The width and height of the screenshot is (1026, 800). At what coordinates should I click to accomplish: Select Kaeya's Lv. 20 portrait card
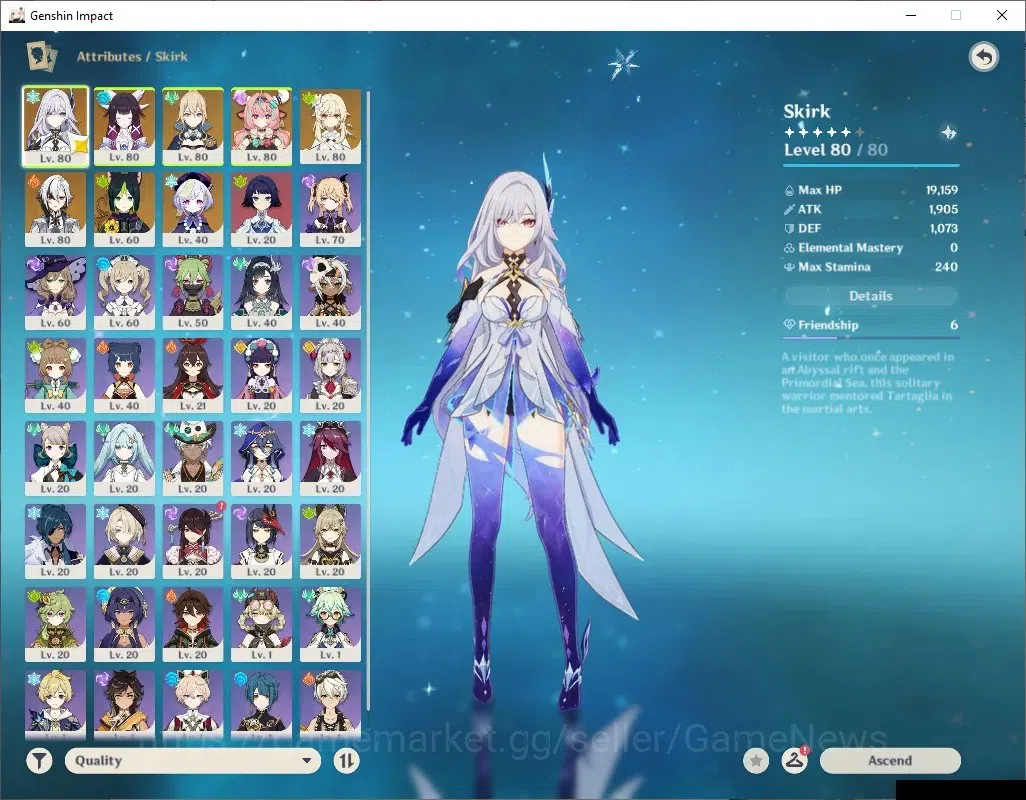pos(56,542)
